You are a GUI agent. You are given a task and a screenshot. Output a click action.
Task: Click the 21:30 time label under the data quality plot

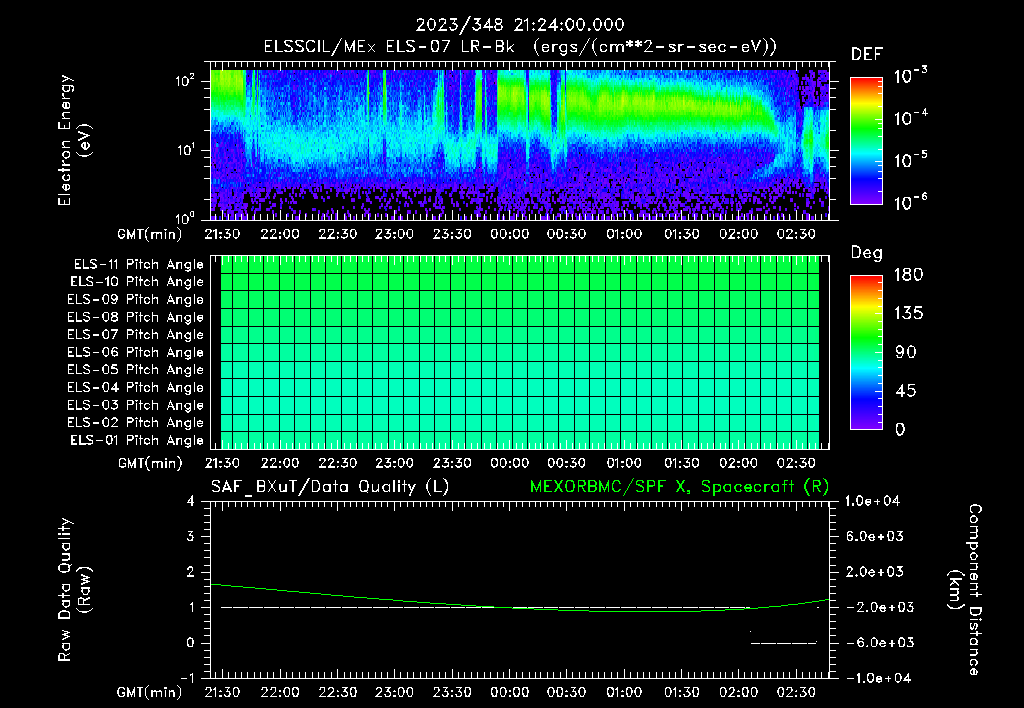coord(222,692)
